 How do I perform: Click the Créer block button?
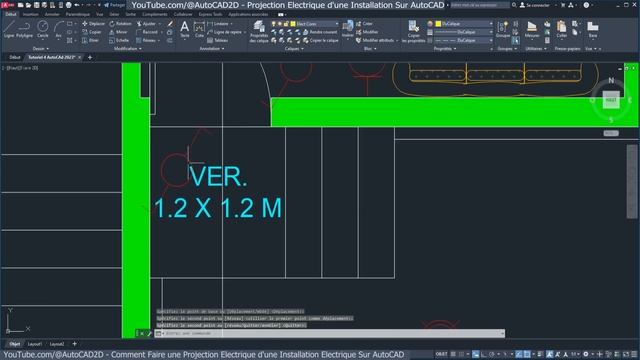pyautogui.click(x=364, y=24)
